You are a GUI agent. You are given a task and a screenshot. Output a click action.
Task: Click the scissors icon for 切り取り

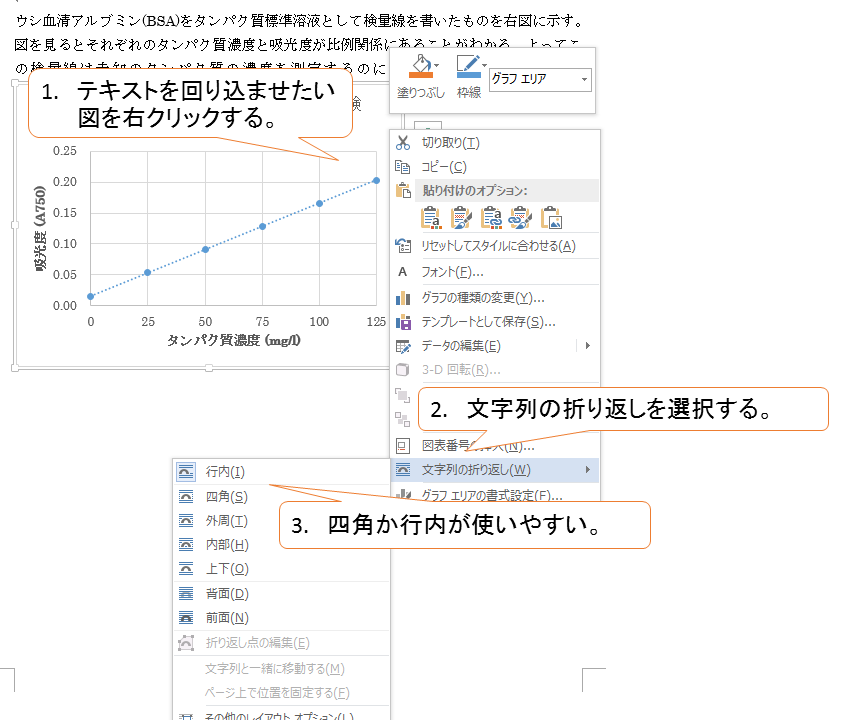pyautogui.click(x=404, y=143)
